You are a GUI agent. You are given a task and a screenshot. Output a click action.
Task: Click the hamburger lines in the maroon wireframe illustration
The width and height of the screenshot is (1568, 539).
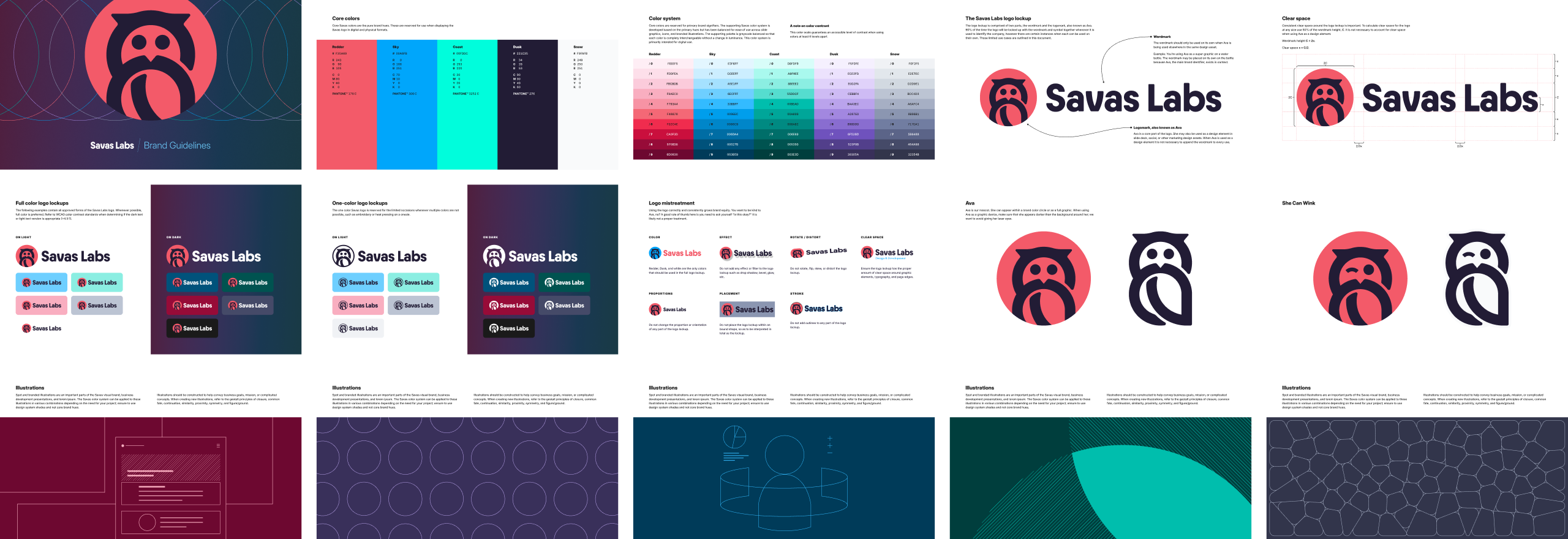pyautogui.click(x=218, y=445)
